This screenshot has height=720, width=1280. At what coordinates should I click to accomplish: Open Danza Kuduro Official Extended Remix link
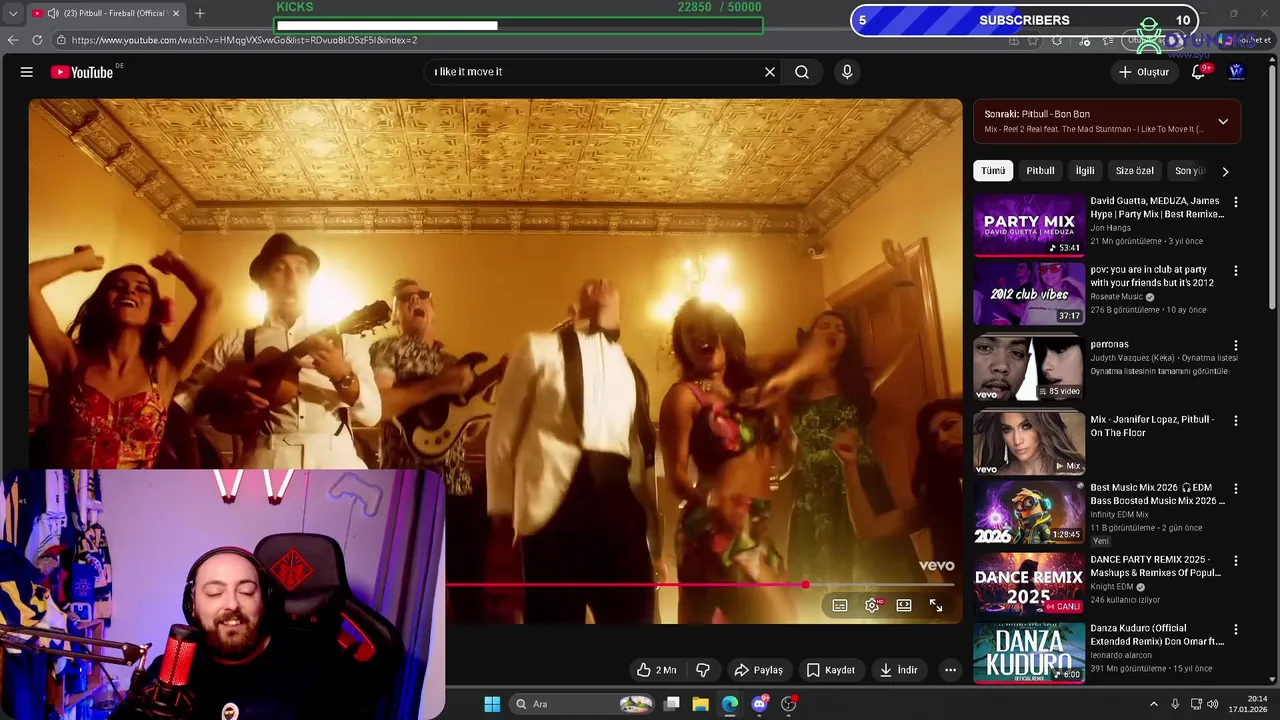pos(1157,635)
